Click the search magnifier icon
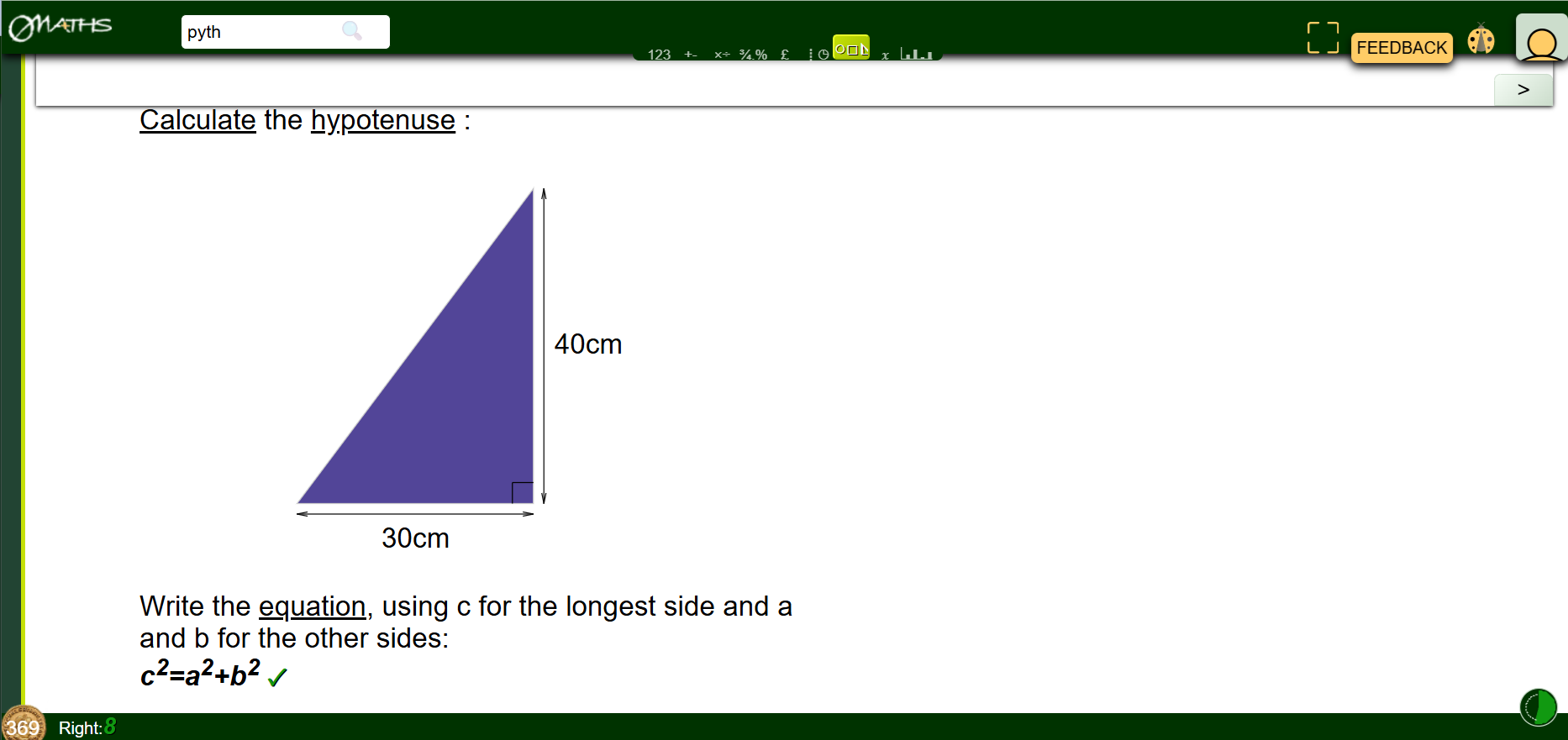This screenshot has height=740, width=1568. click(x=352, y=32)
